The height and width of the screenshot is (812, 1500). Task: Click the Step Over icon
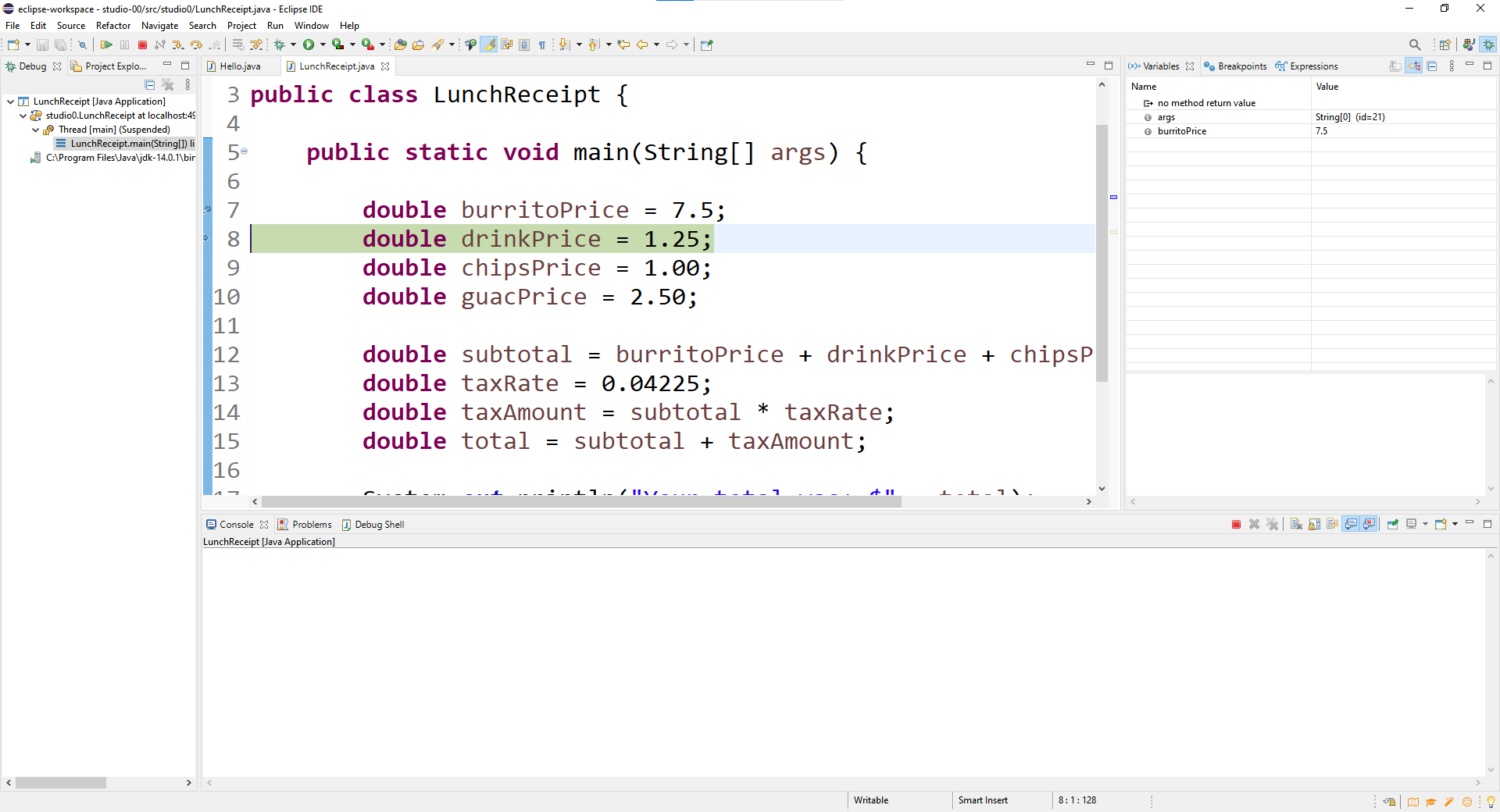[196, 45]
